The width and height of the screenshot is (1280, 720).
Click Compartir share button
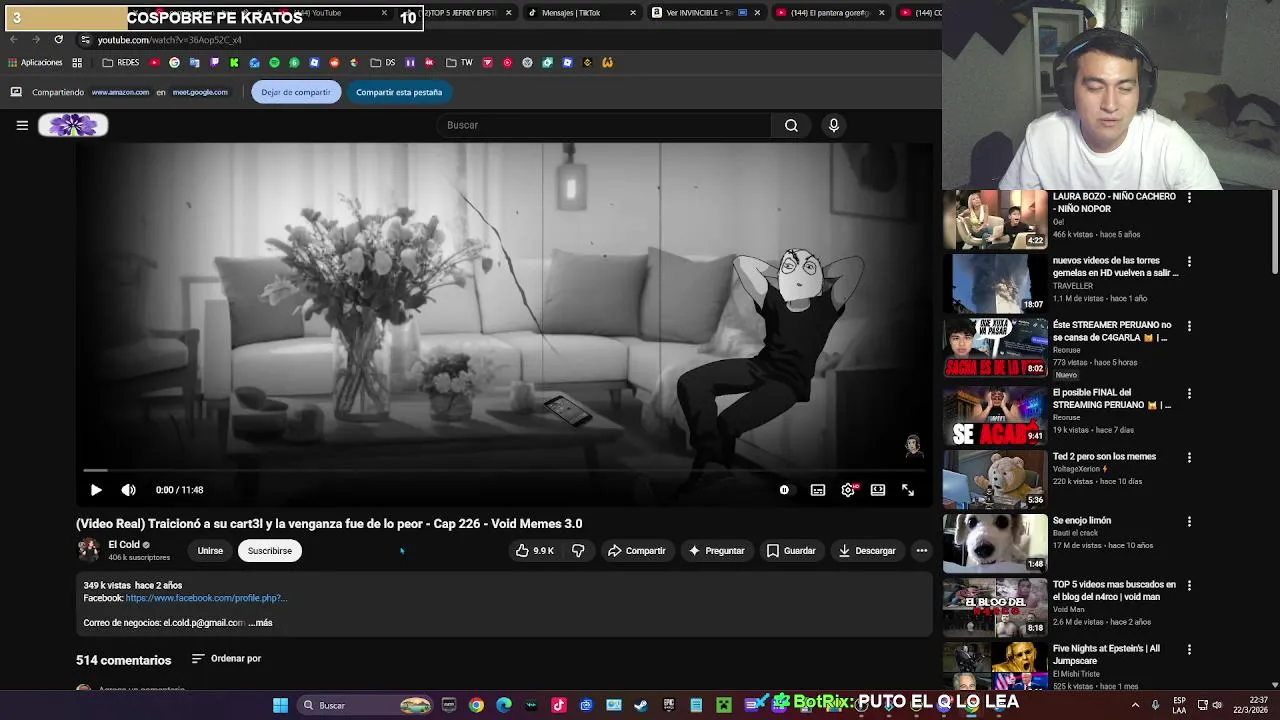tap(636, 551)
